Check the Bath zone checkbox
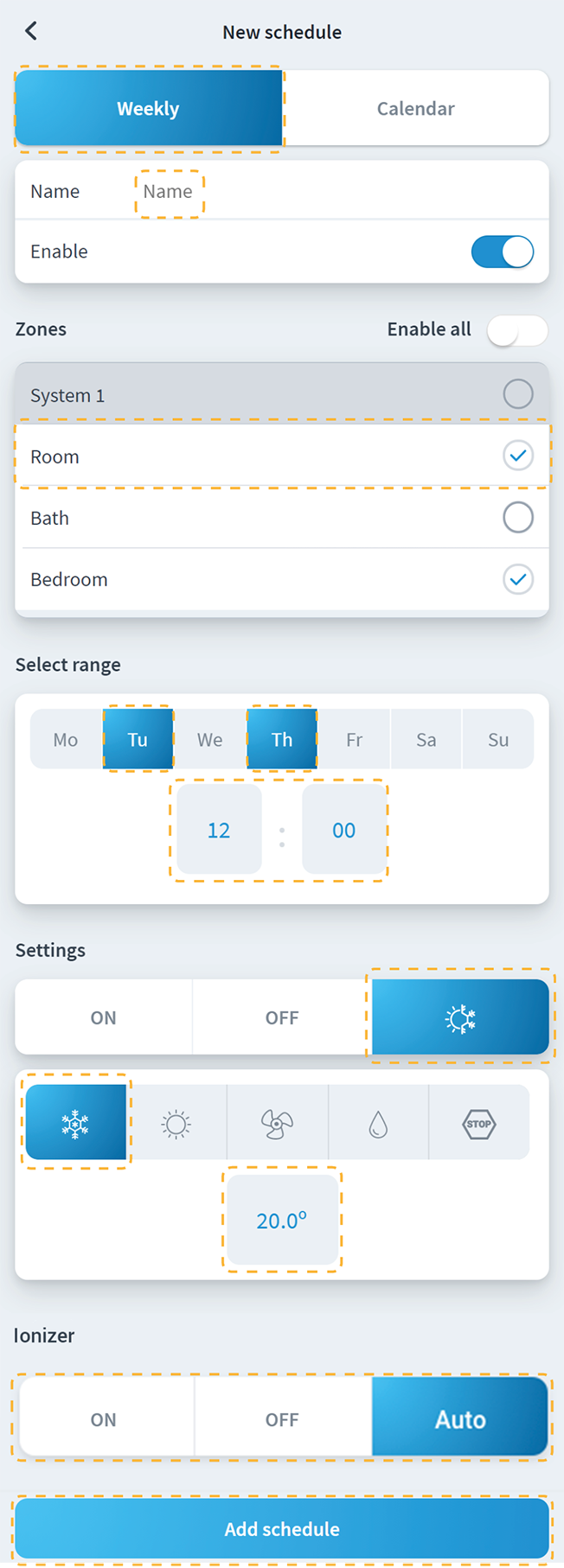This screenshot has width=564, height=1568. [517, 518]
